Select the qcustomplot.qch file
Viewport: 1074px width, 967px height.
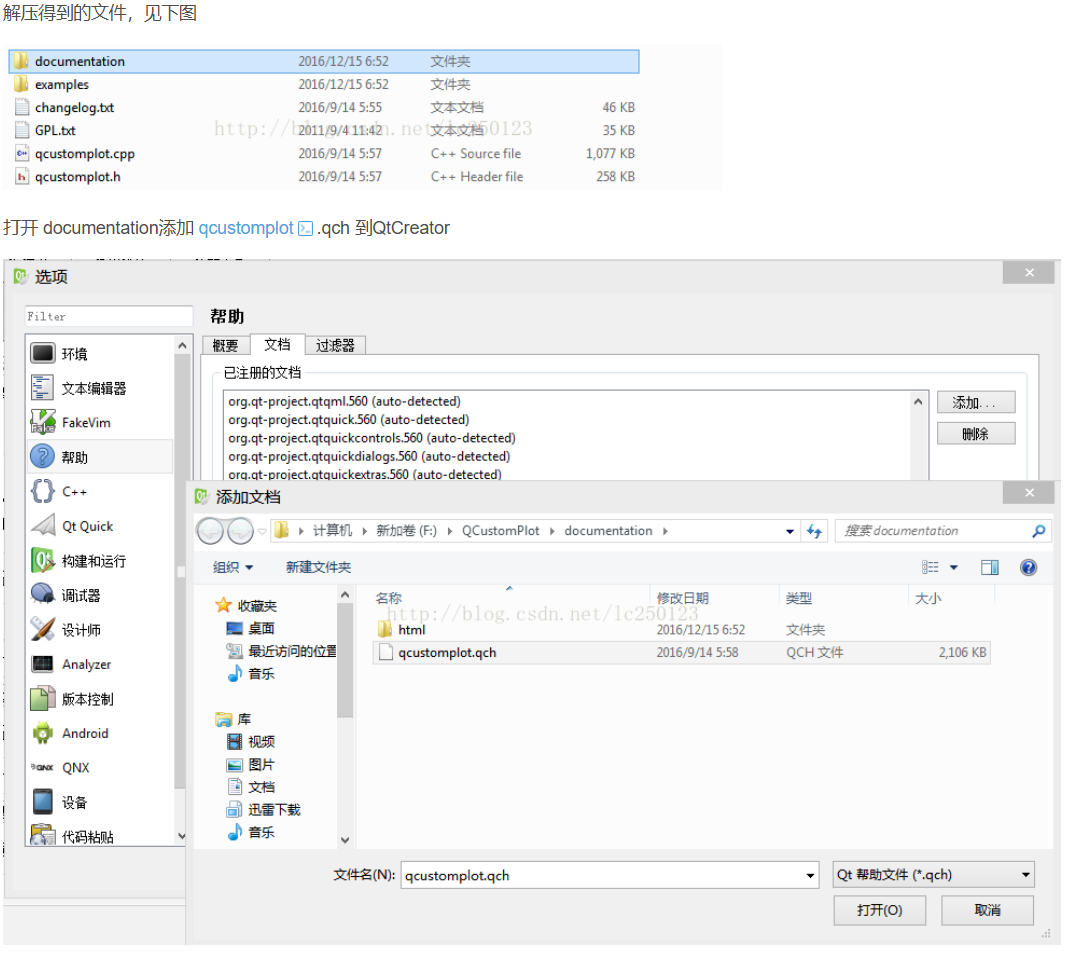(682, 653)
